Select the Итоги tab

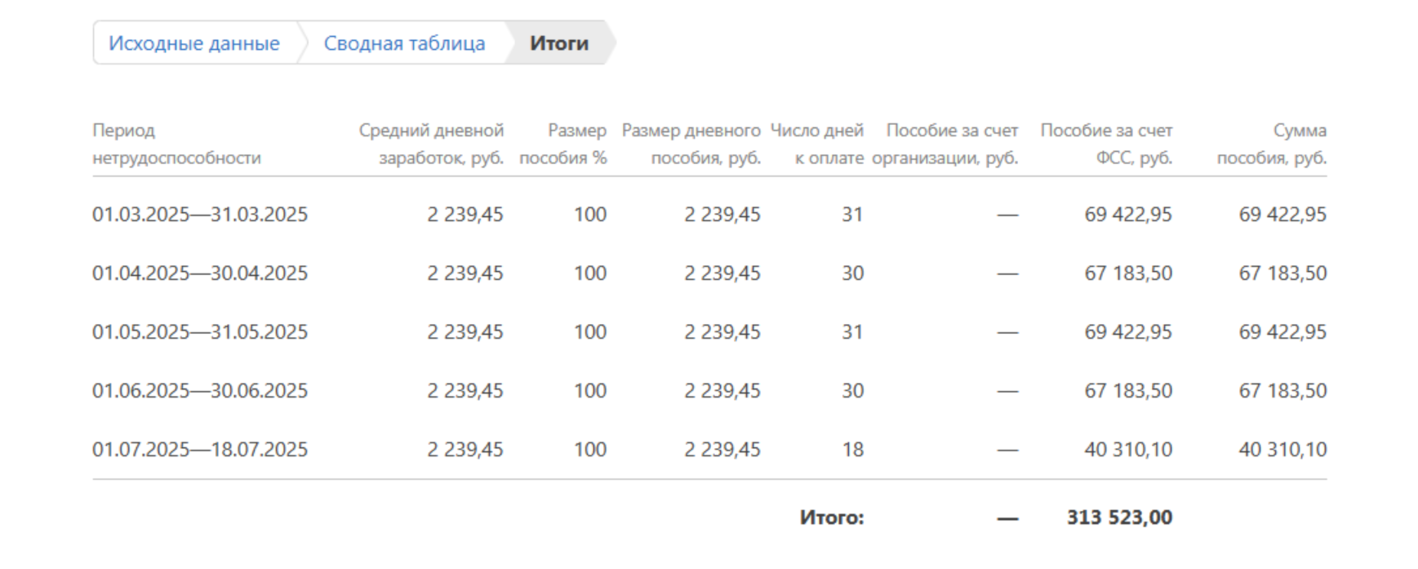[559, 44]
